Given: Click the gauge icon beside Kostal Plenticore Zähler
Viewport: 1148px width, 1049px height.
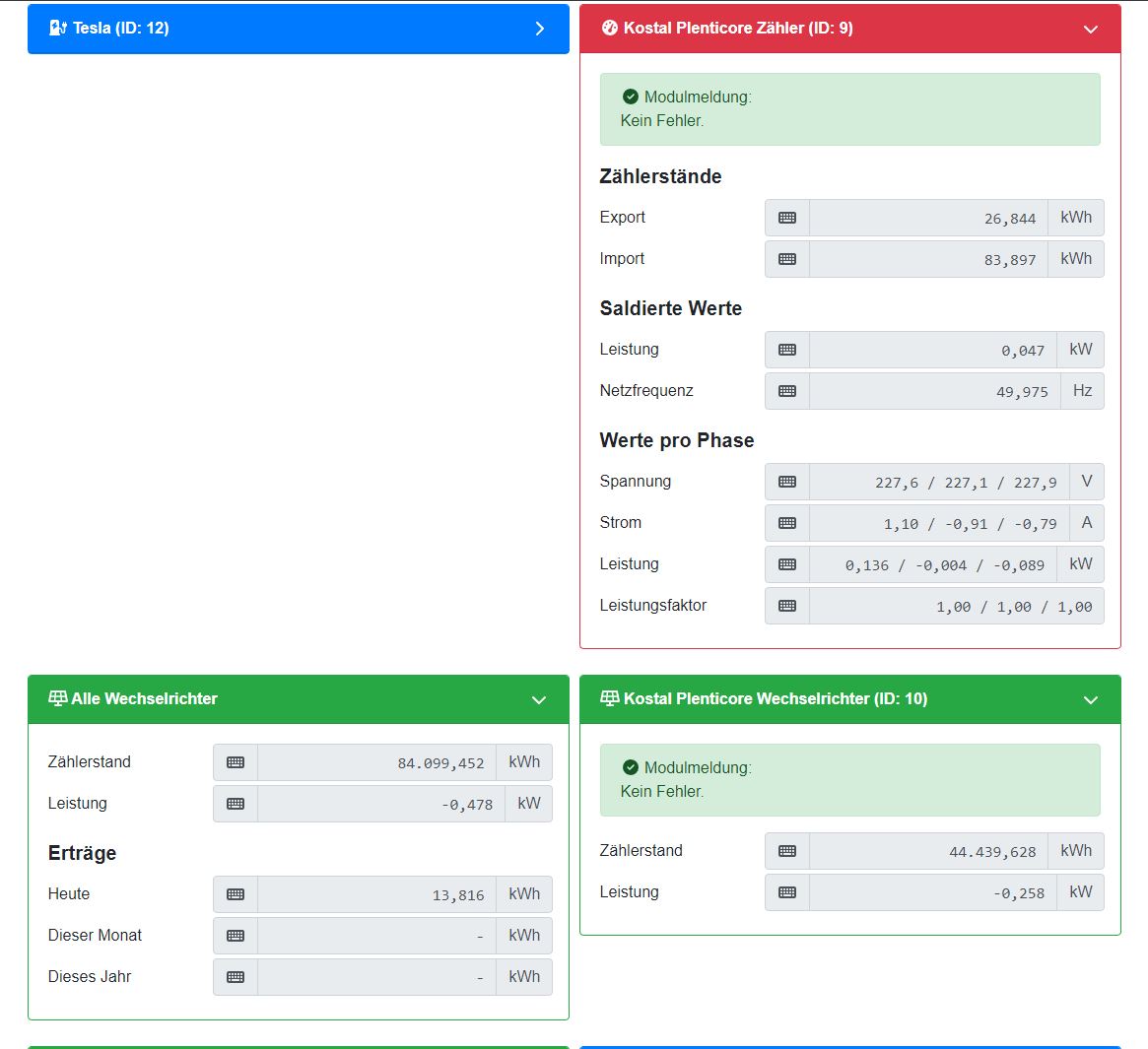Looking at the screenshot, I should 609,28.
